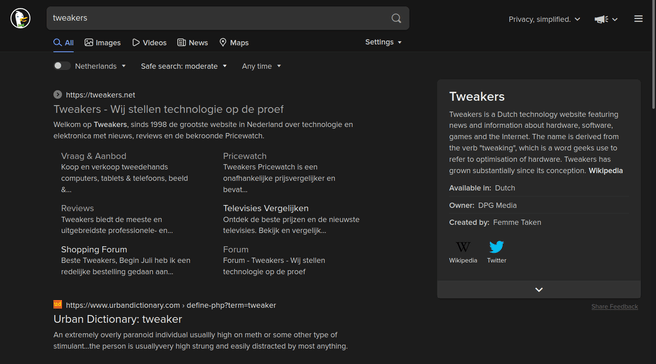Click the urbandictionary.com URL link

(171, 305)
